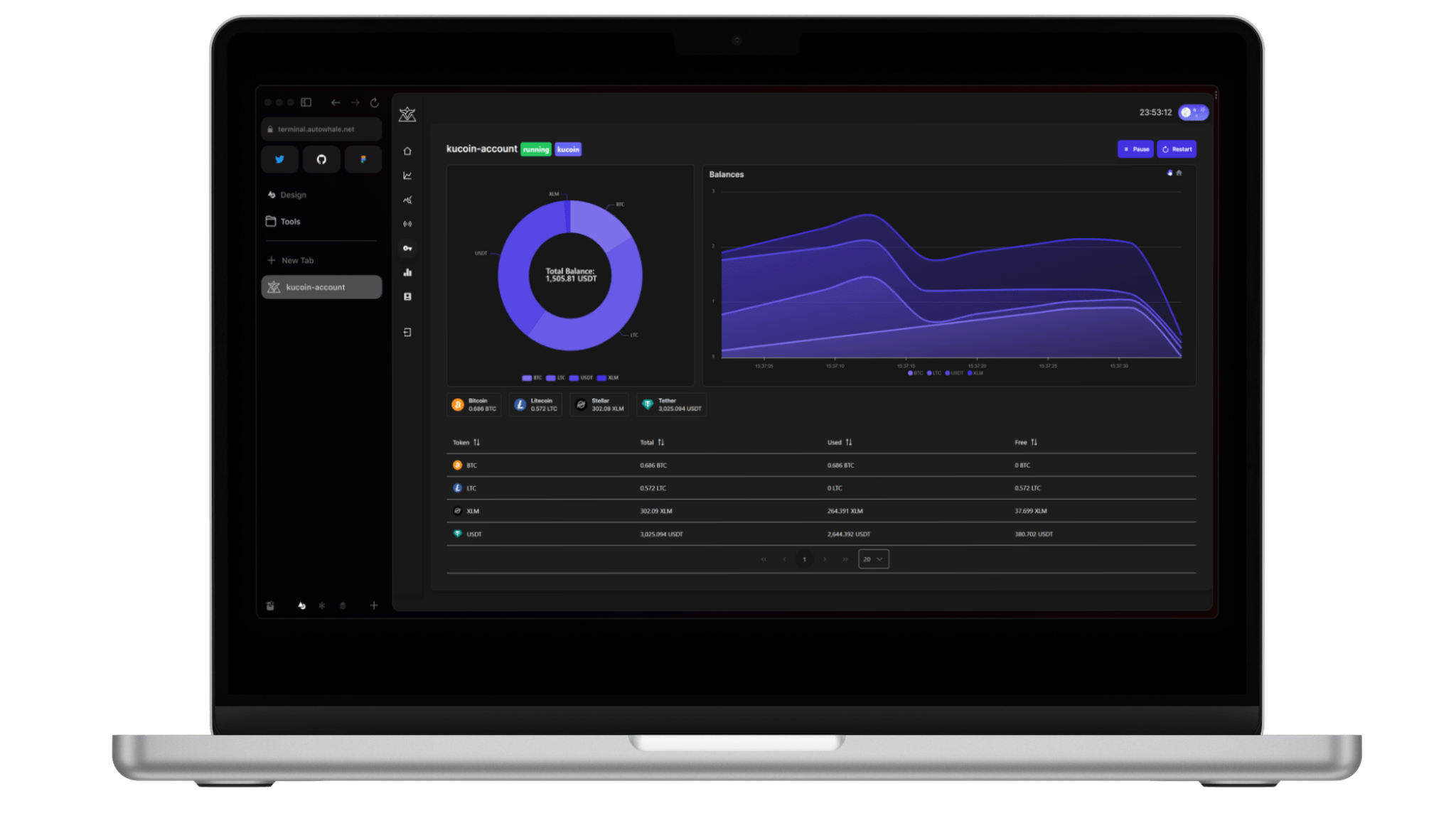The height and width of the screenshot is (813, 1456).
Task: Sort the table by the Token column
Action: 466,442
